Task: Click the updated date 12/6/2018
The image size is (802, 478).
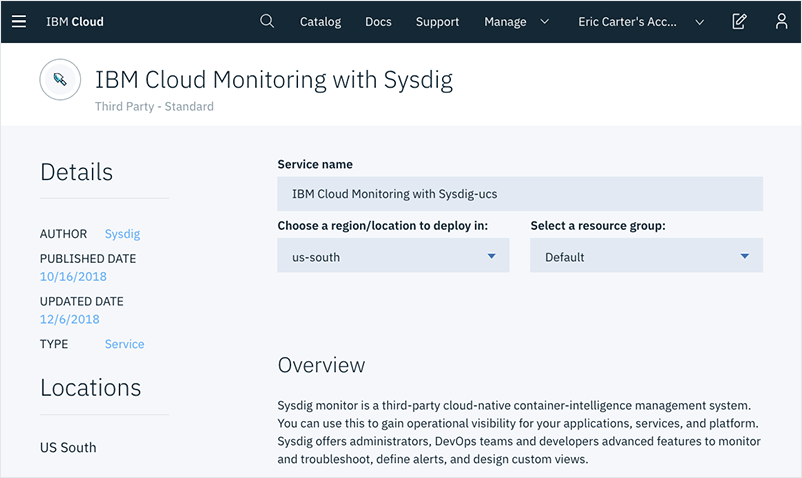Action: [x=70, y=319]
